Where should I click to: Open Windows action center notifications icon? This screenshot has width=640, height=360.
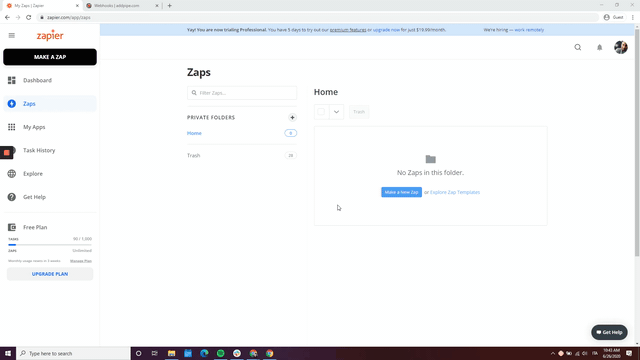[629, 353]
